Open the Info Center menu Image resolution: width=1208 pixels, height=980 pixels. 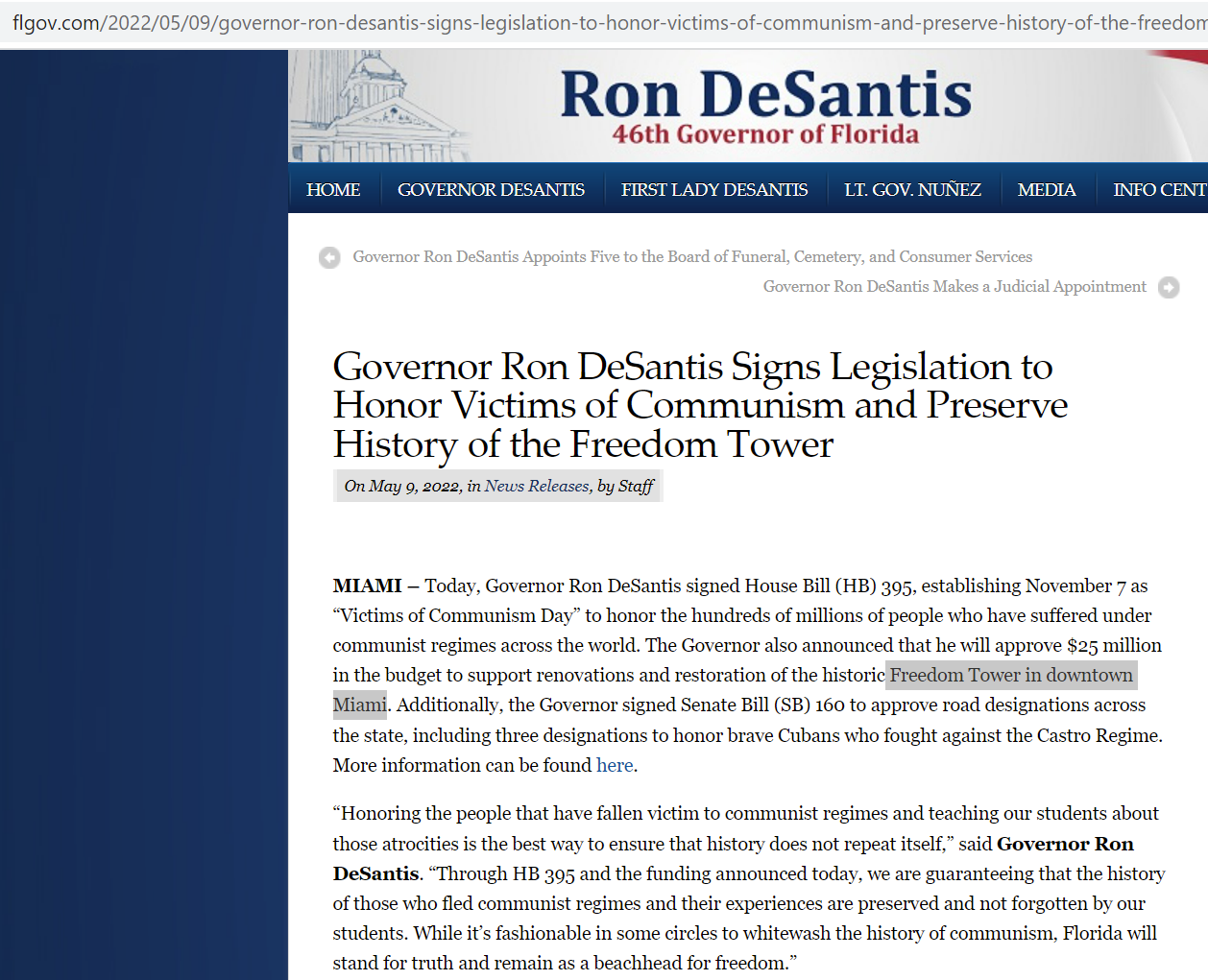(1158, 190)
